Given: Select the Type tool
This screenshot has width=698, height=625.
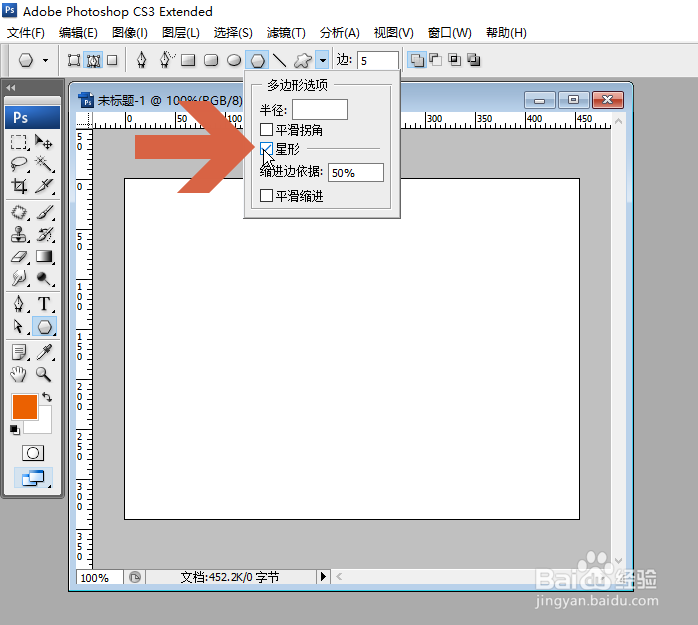Looking at the screenshot, I should (x=44, y=304).
